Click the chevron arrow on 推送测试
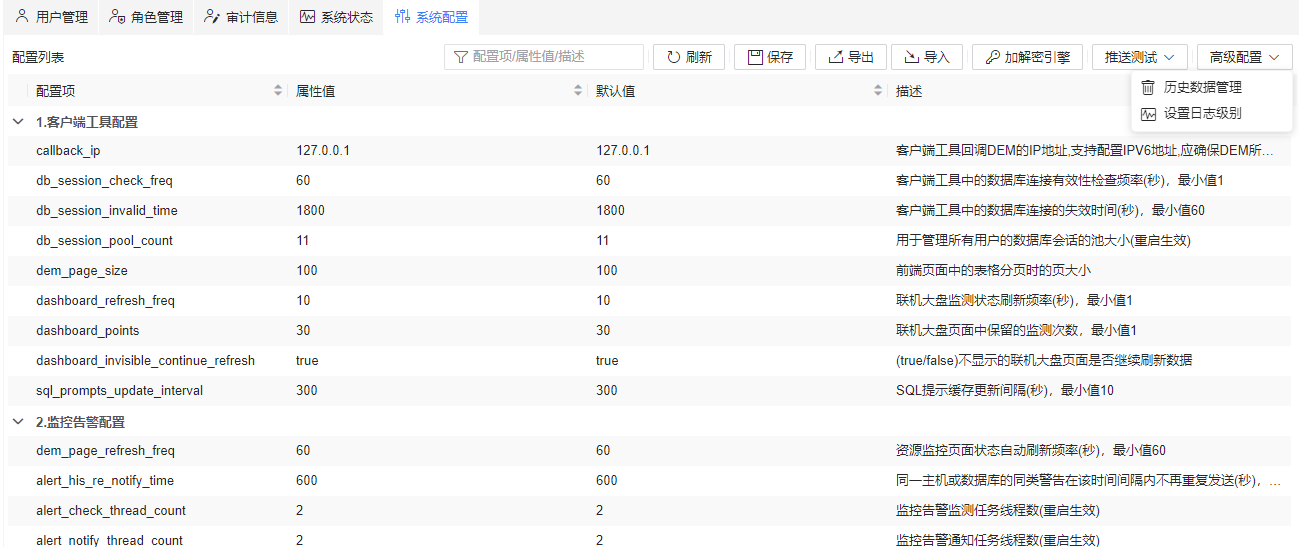 pyautogui.click(x=1169, y=58)
